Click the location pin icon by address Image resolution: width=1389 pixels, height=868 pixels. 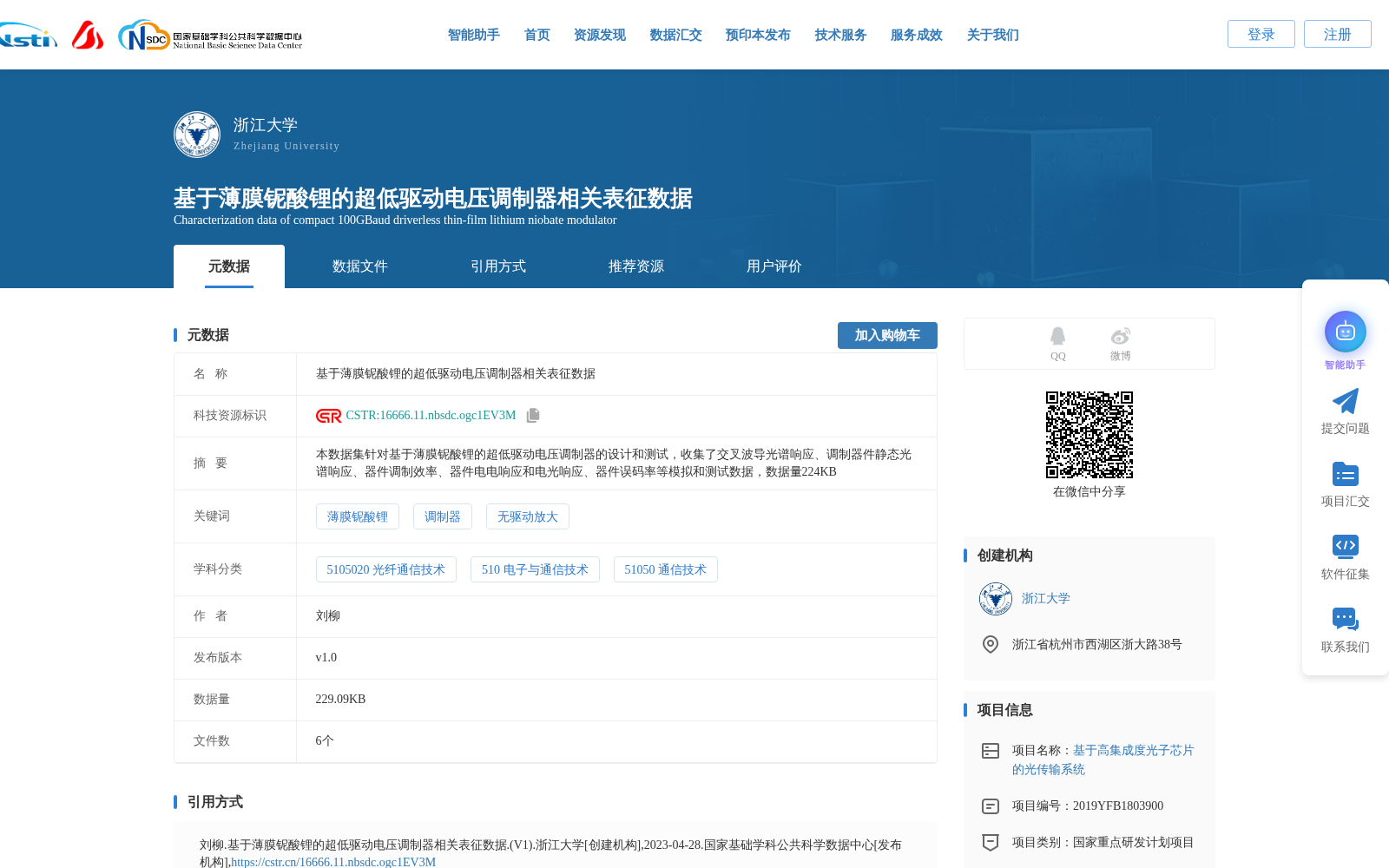click(x=991, y=644)
